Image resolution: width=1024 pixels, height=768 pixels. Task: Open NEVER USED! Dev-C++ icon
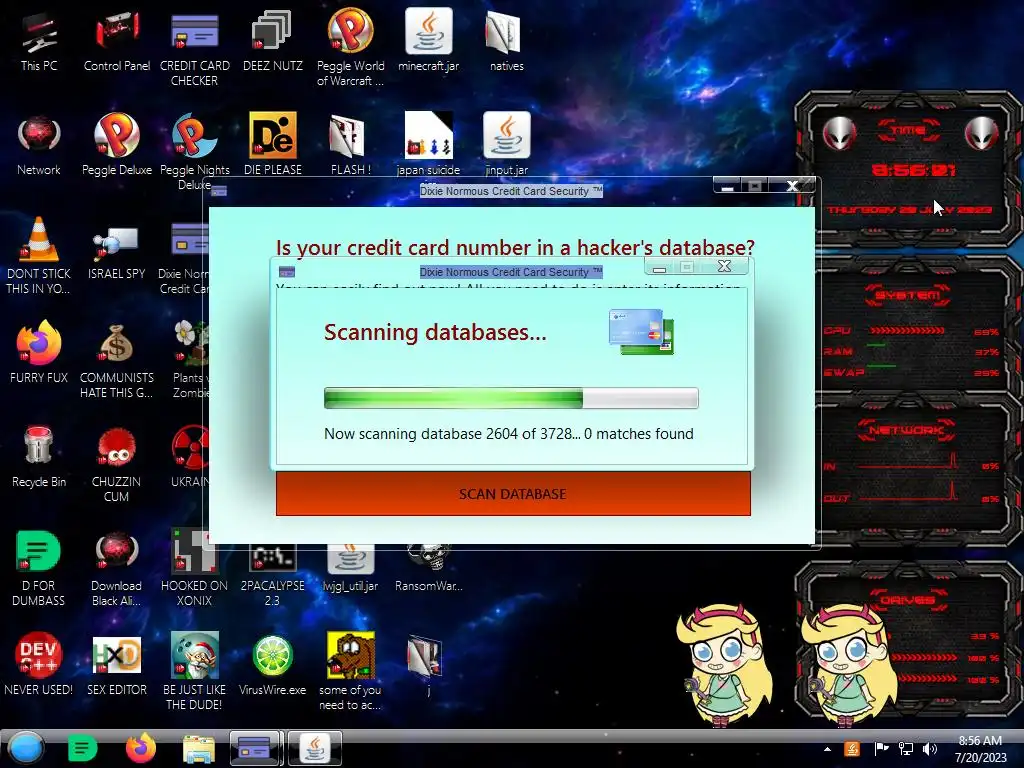pyautogui.click(x=39, y=663)
